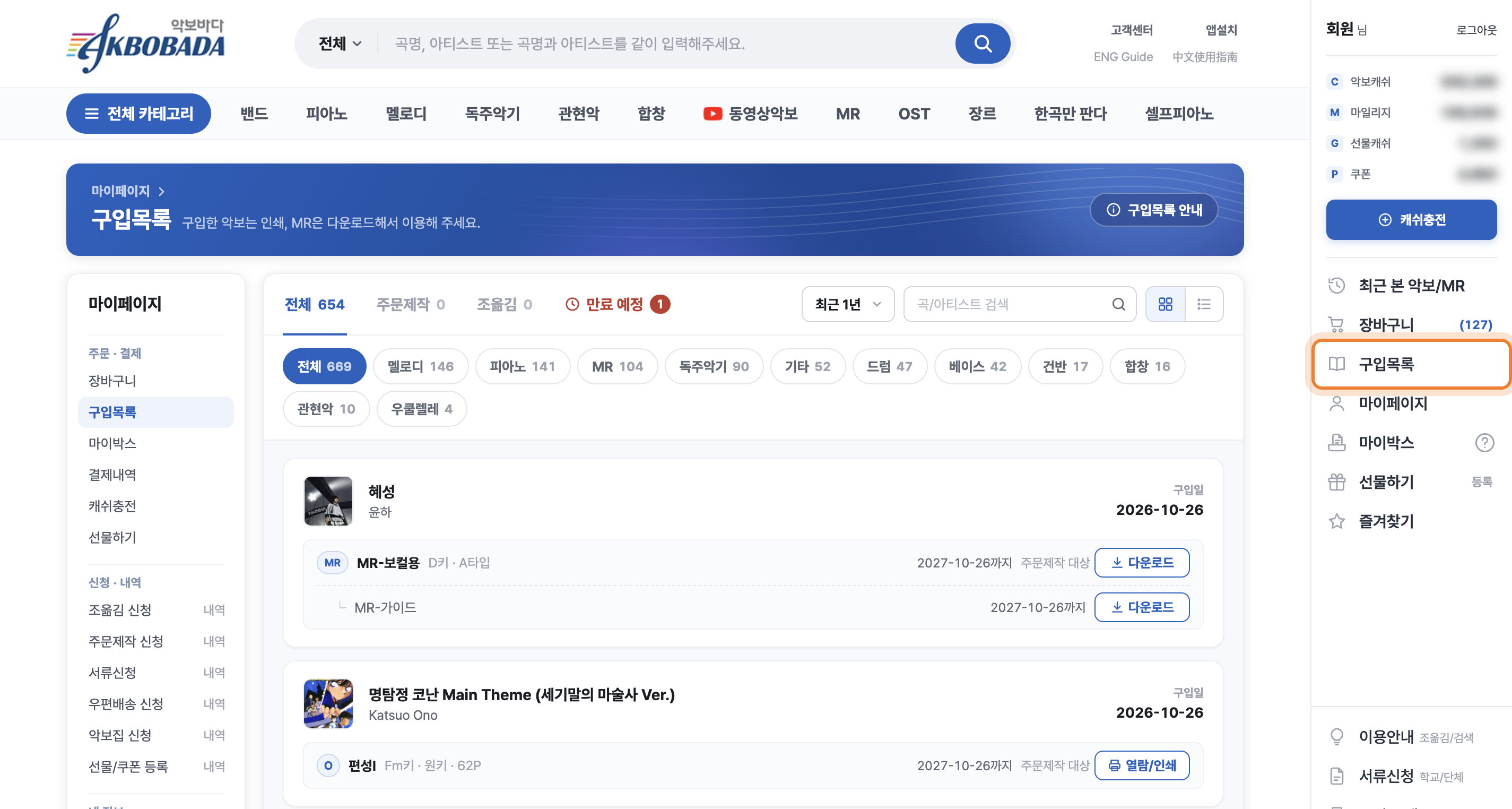Select the 조옮김 0 tab
The height and width of the screenshot is (809, 1512).
click(x=504, y=304)
